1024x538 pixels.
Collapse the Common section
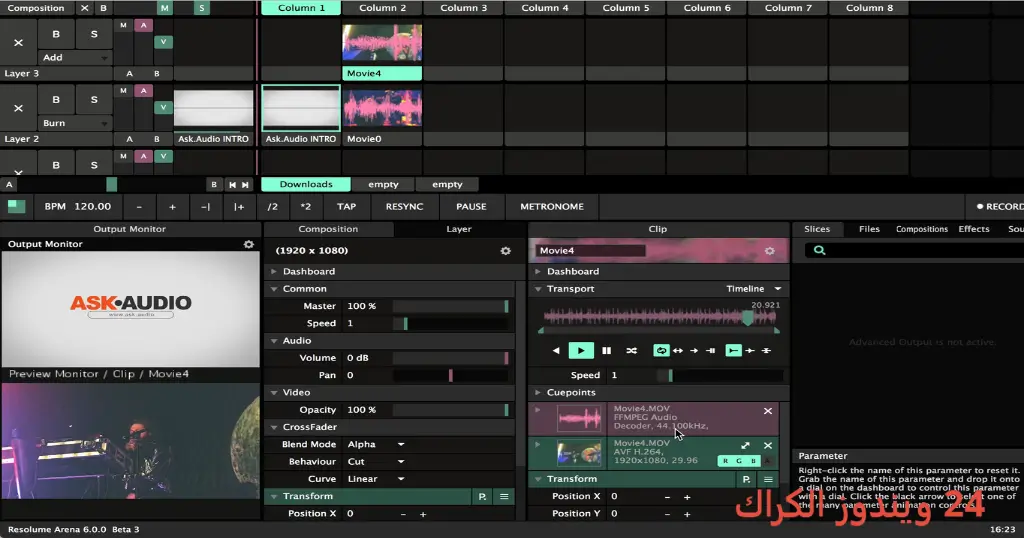coord(274,289)
